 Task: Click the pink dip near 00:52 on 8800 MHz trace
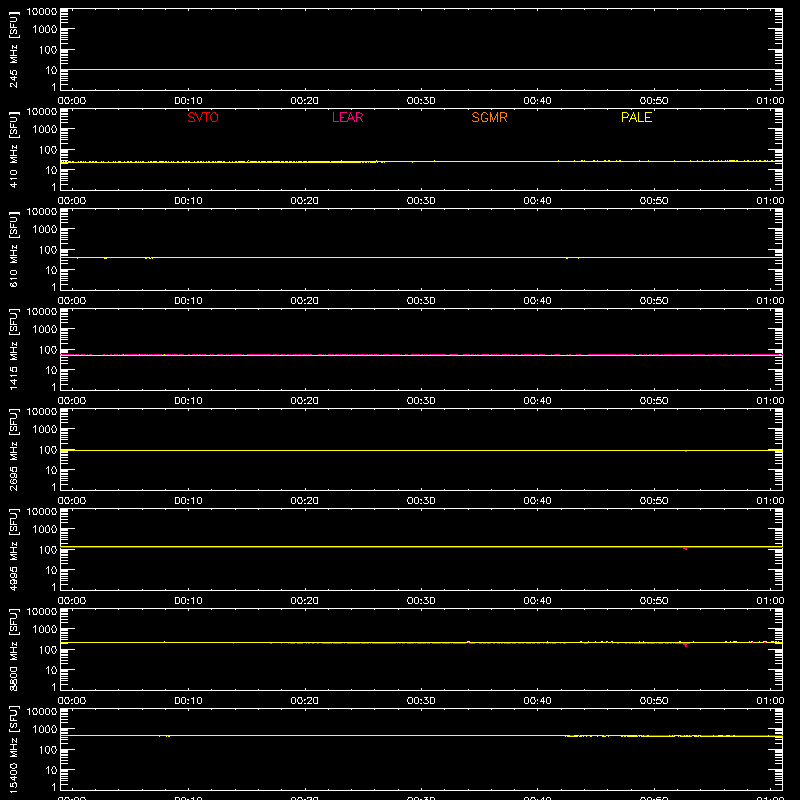click(685, 645)
